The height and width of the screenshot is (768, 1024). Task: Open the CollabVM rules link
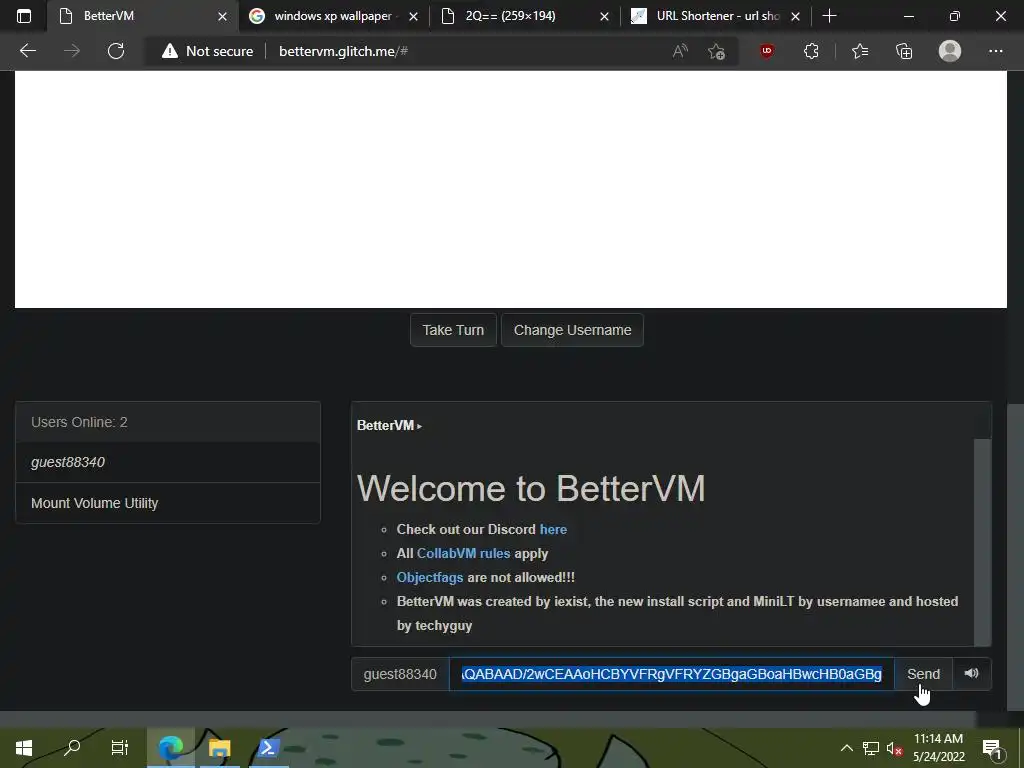(x=463, y=553)
